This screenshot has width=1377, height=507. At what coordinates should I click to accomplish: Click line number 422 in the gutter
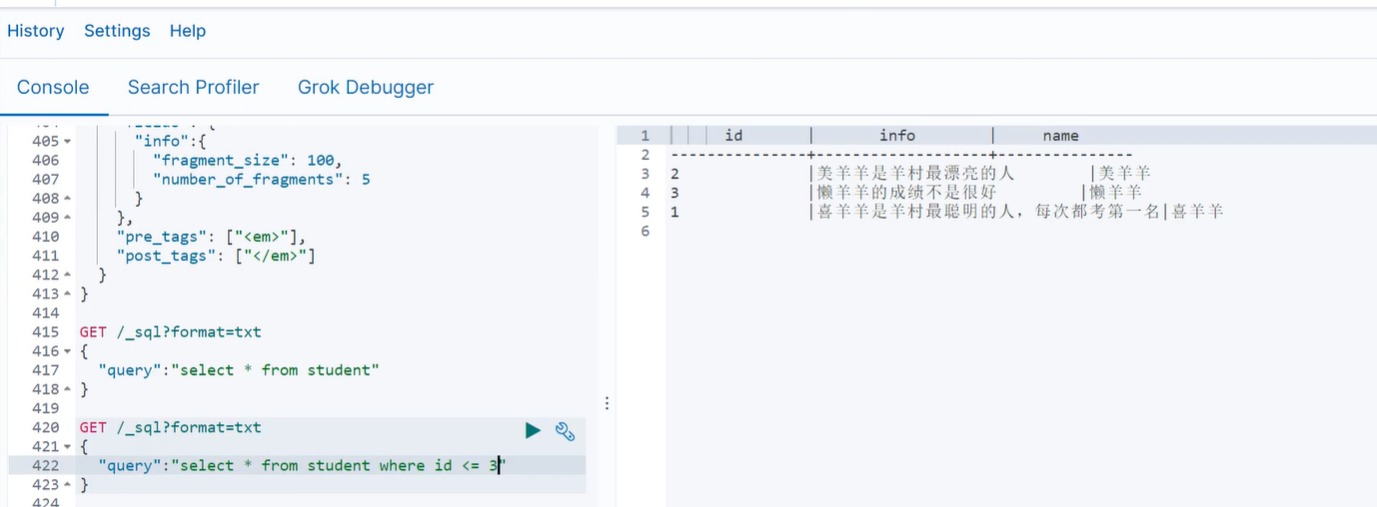coord(45,465)
